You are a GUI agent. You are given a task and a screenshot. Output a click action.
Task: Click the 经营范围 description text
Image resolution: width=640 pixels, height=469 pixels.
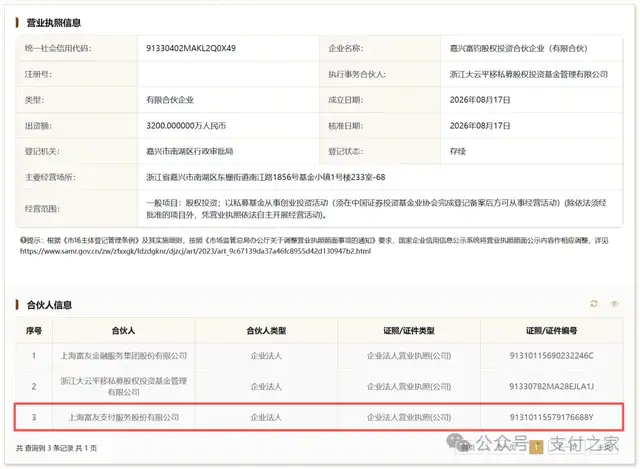pyautogui.click(x=376, y=209)
